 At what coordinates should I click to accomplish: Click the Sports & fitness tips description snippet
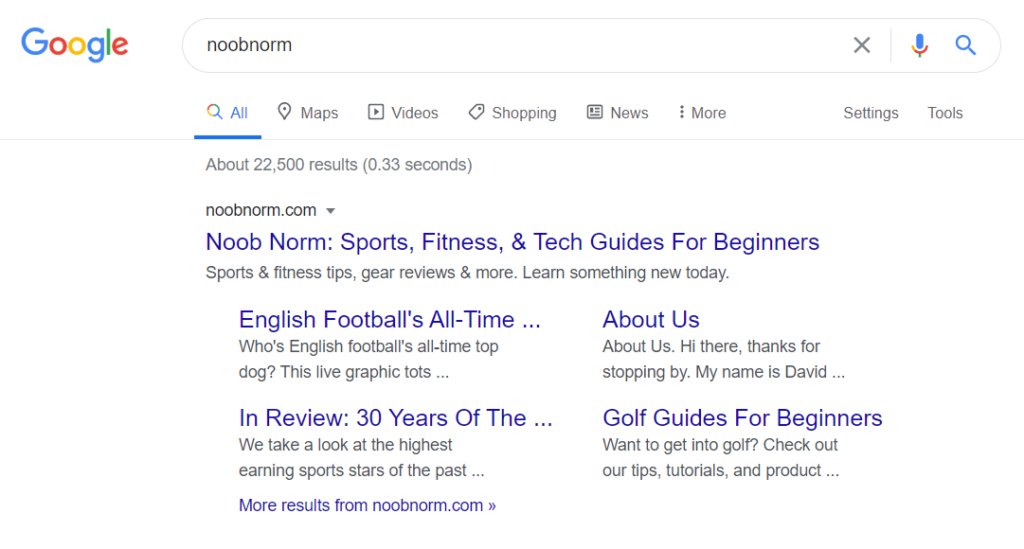467,272
